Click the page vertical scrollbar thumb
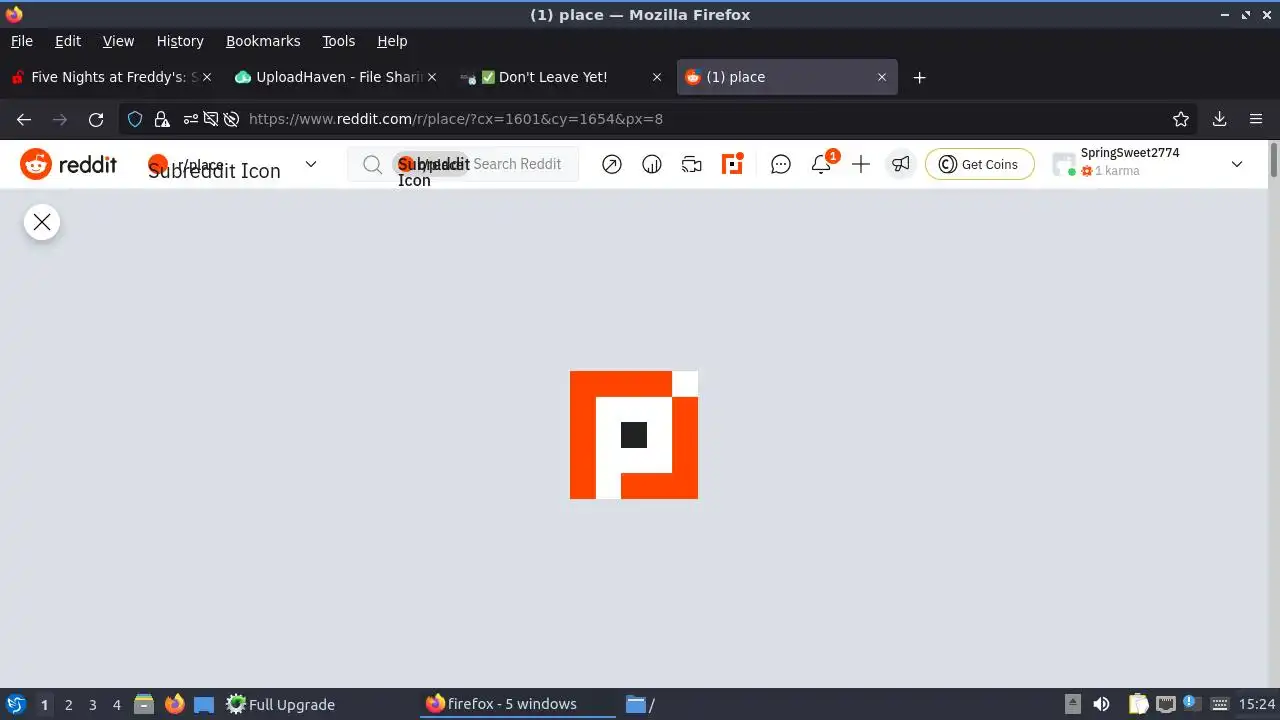The height and width of the screenshot is (720, 1280). 1273,162
